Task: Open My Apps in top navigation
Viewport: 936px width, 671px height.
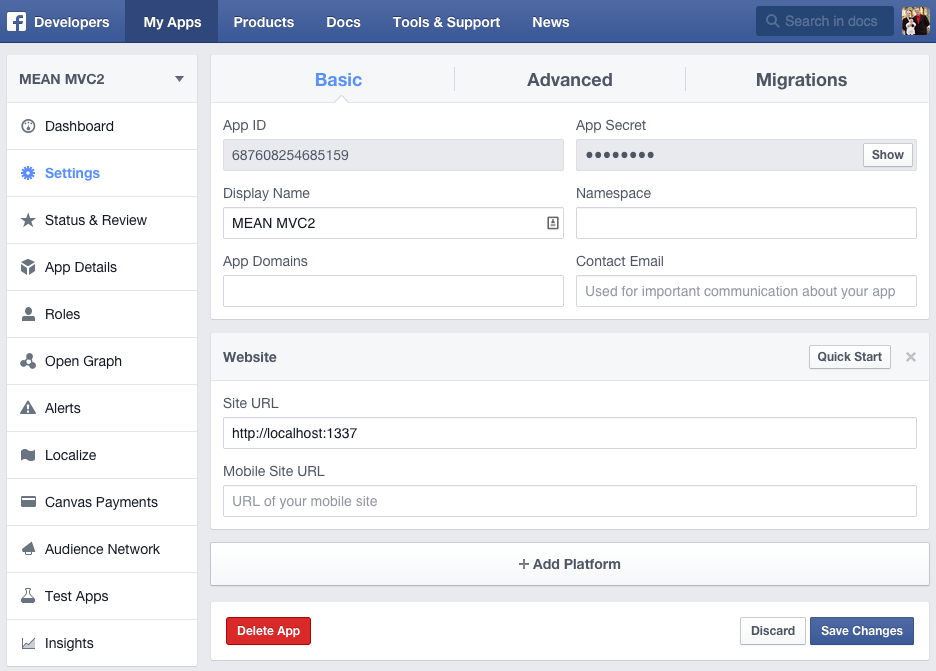Action: [x=172, y=21]
